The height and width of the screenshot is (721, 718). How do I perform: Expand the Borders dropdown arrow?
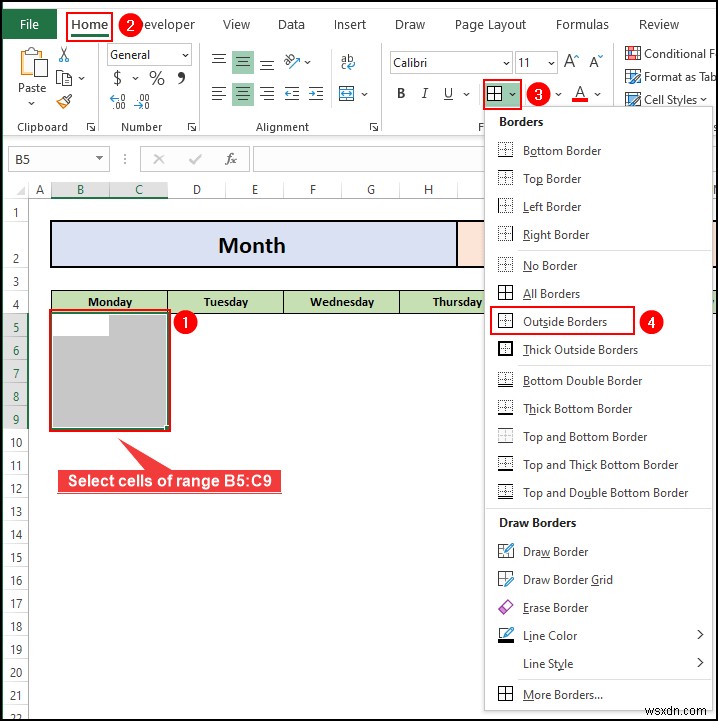click(512, 94)
